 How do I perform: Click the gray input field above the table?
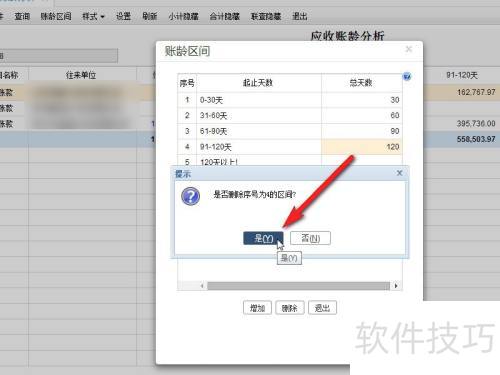click(x=58, y=56)
